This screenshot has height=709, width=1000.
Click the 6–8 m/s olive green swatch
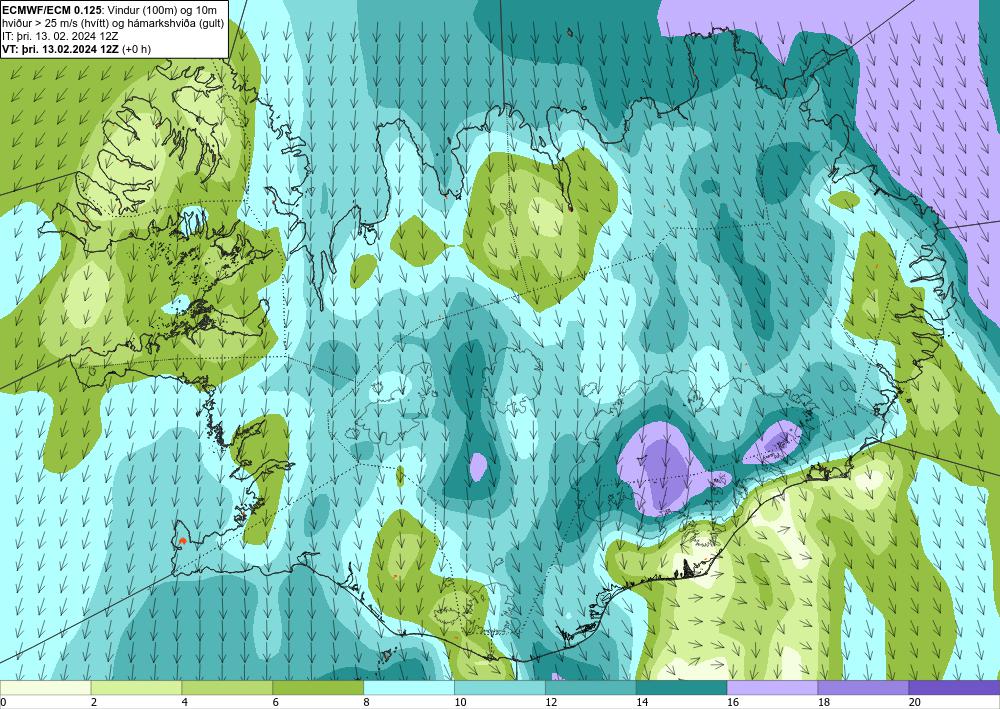[x=318, y=687]
